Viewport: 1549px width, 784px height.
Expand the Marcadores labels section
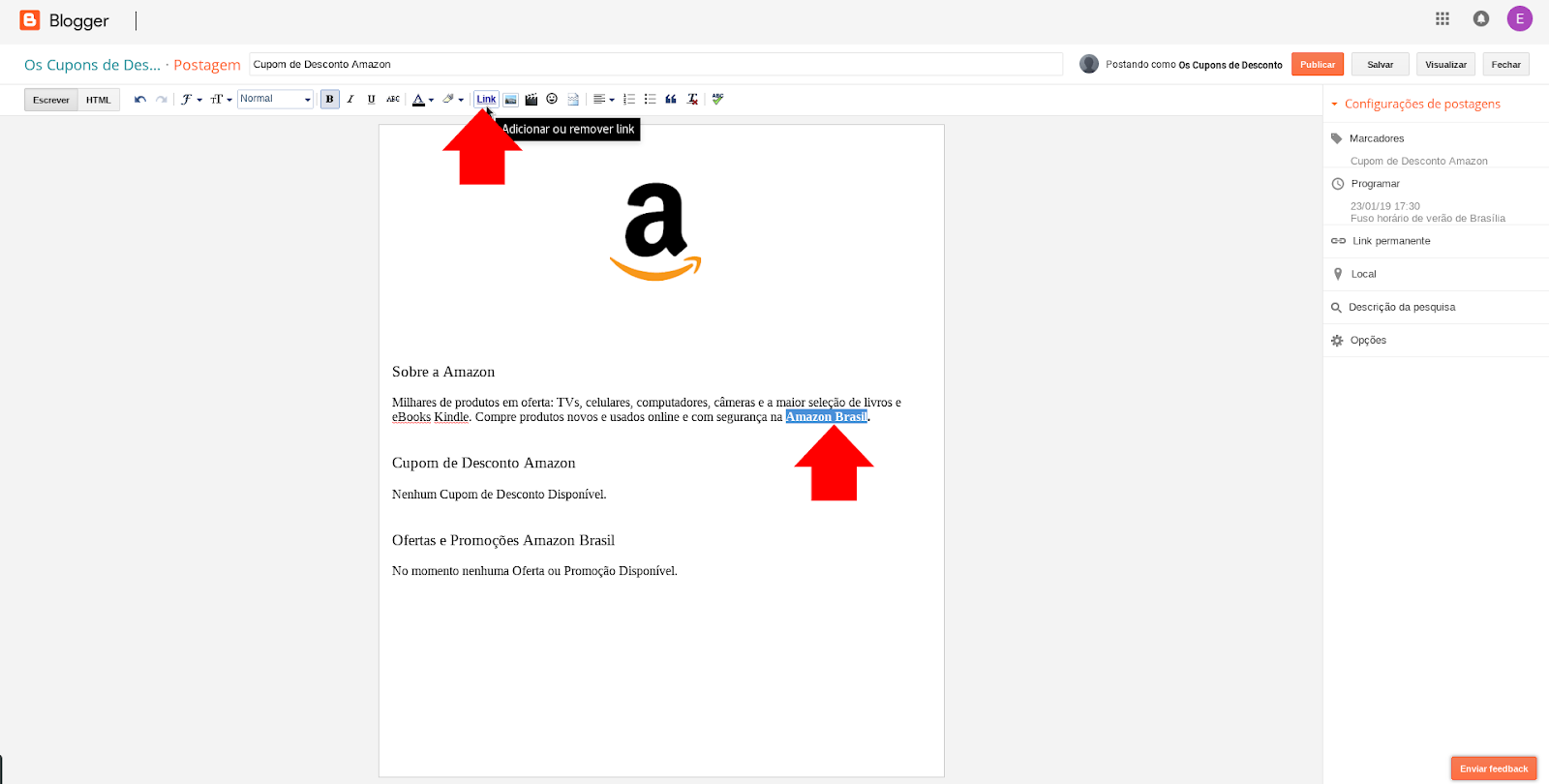coord(1377,138)
